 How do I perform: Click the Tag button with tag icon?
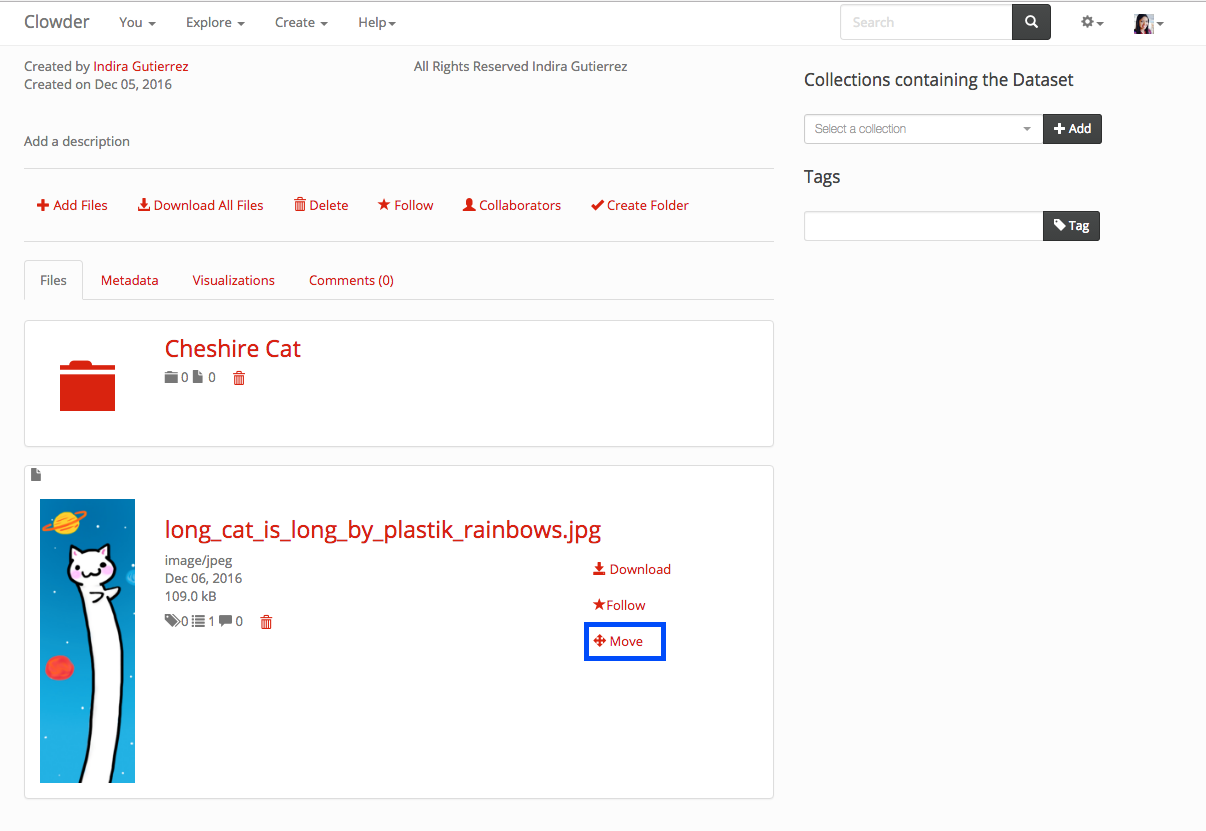pos(1071,226)
